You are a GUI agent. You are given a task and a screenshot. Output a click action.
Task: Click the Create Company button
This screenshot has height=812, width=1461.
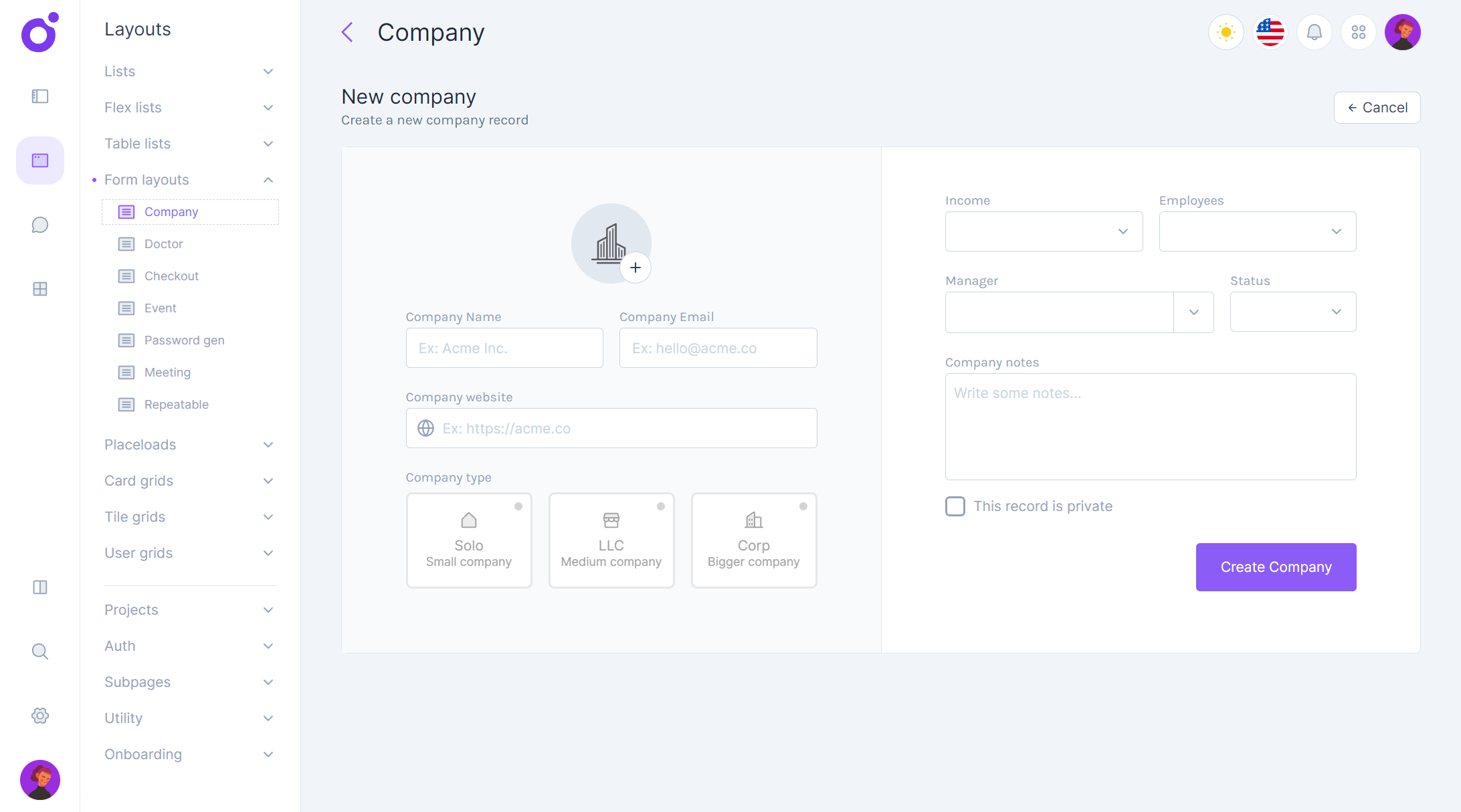[1275, 567]
